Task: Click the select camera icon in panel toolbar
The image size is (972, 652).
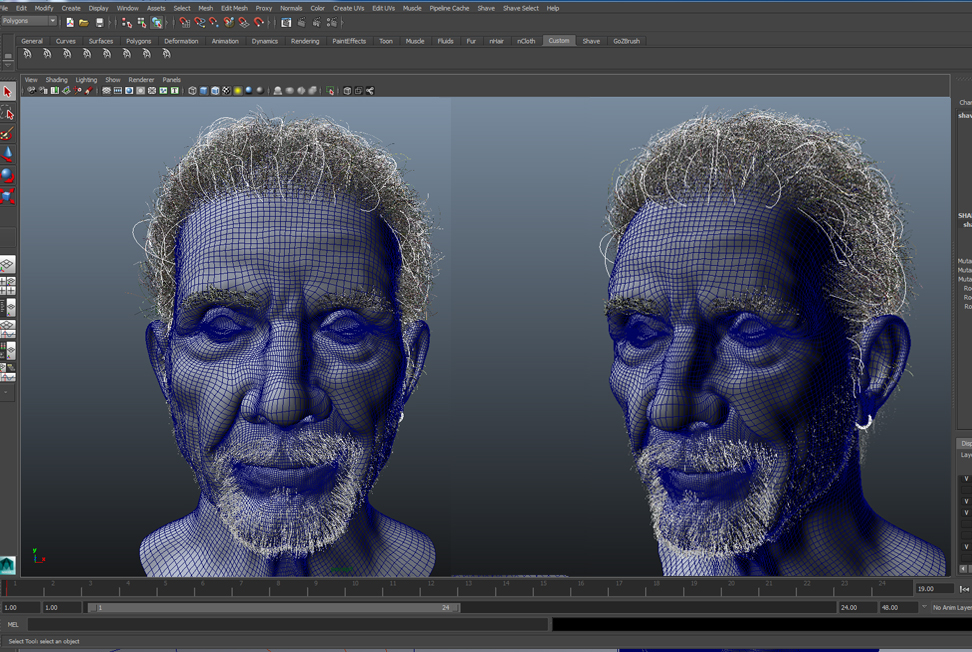Action: (x=31, y=90)
